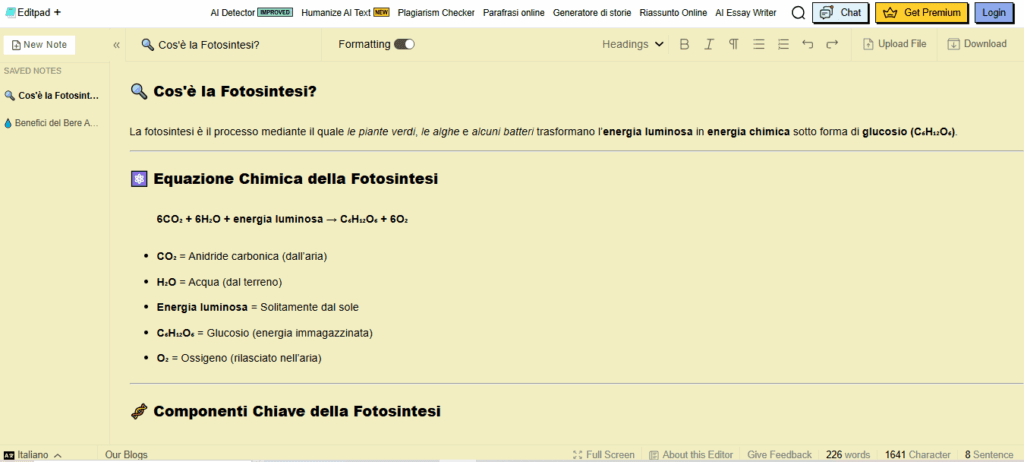Image resolution: width=1024 pixels, height=462 pixels.
Task: Click the numbered list icon
Action: [783, 44]
